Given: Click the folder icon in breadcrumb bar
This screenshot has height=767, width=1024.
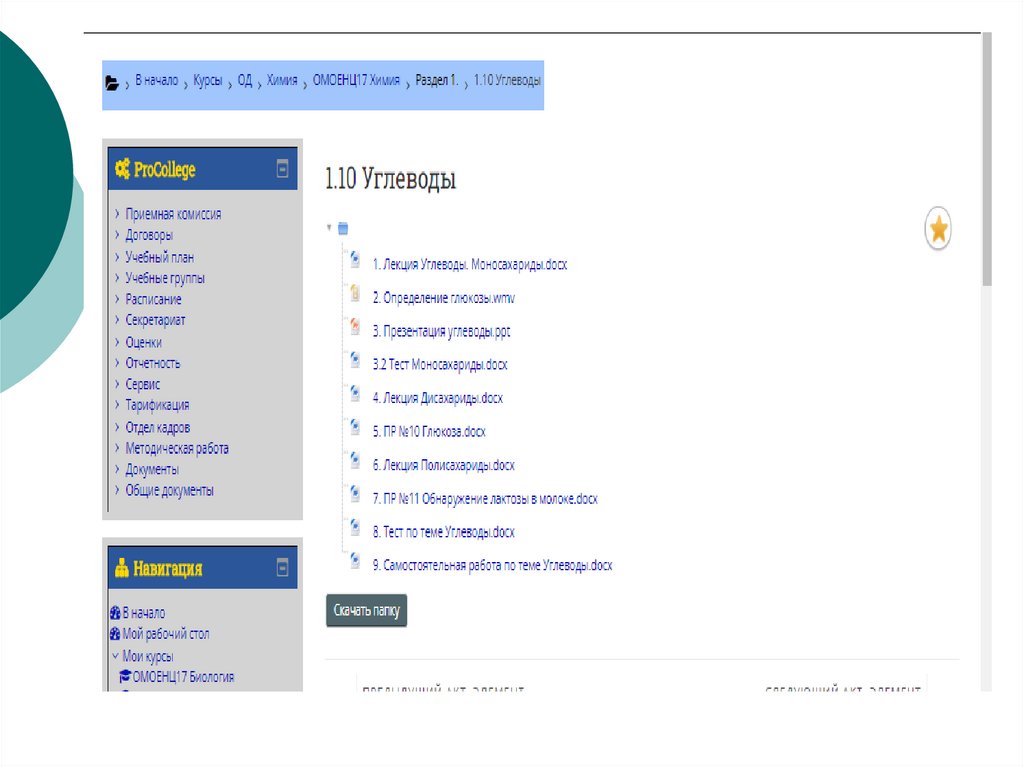Looking at the screenshot, I should click(112, 83).
